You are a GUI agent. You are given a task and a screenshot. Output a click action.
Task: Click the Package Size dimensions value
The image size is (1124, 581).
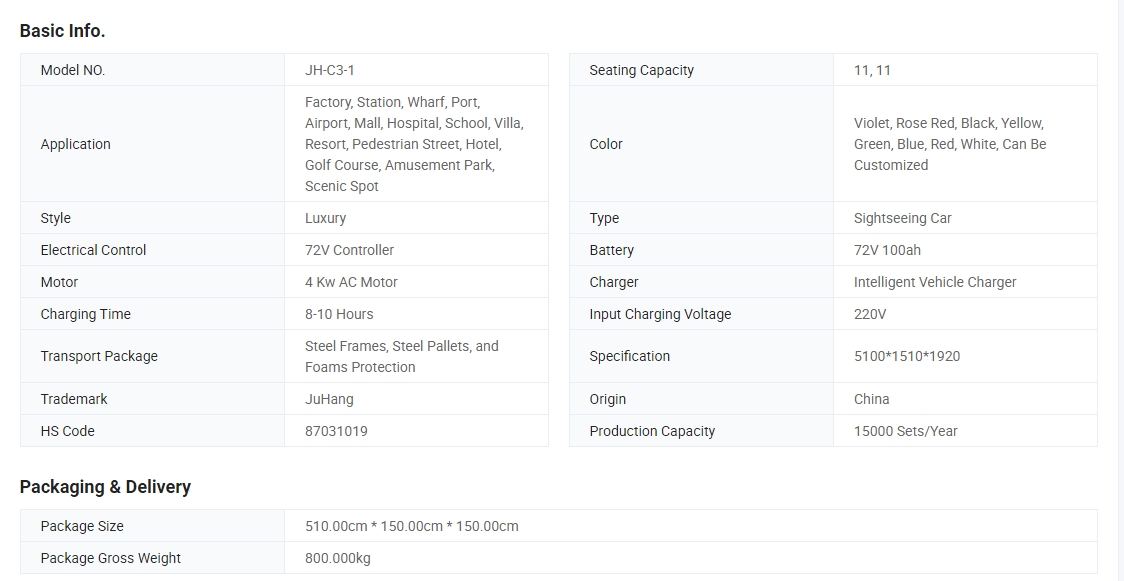point(411,526)
